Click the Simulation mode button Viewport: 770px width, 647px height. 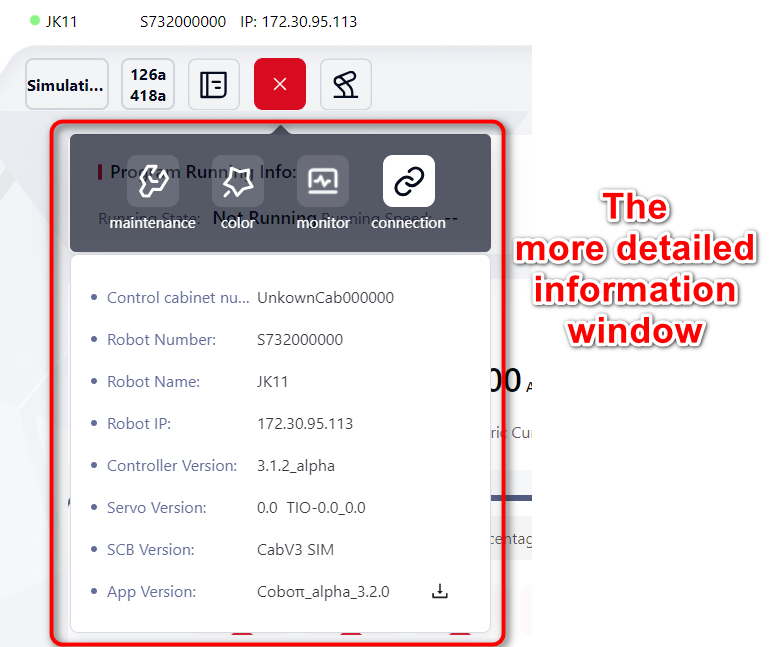(66, 85)
